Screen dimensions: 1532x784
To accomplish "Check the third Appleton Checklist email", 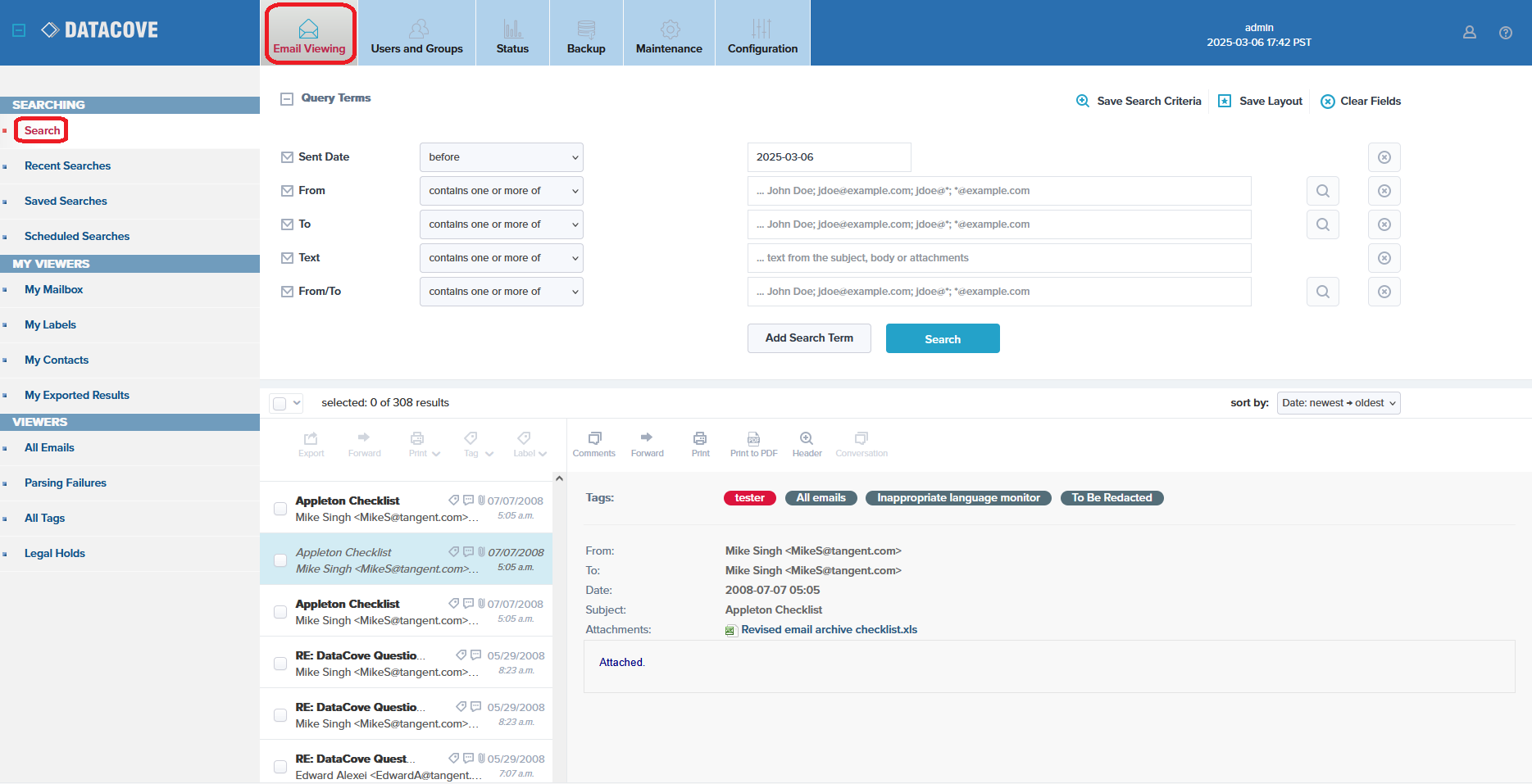I will tap(280, 612).
